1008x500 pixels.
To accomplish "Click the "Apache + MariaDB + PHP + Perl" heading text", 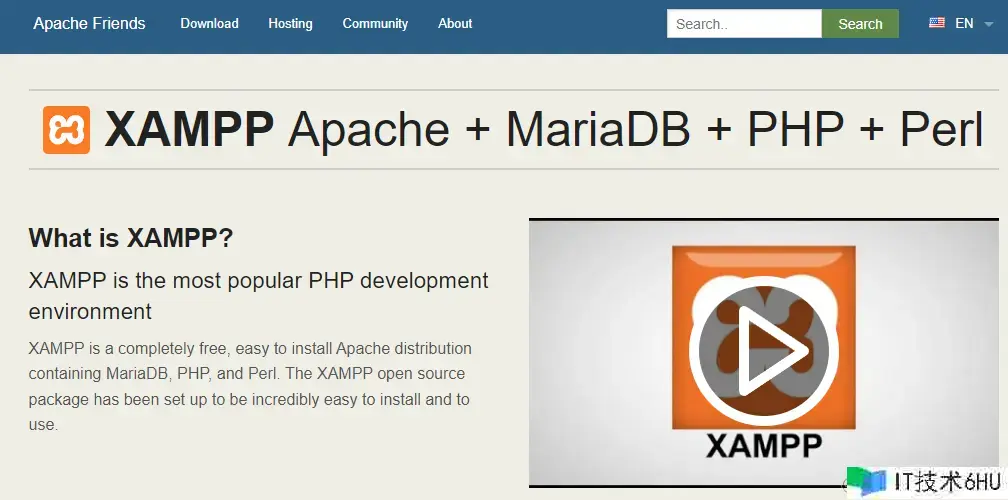I will [x=636, y=130].
